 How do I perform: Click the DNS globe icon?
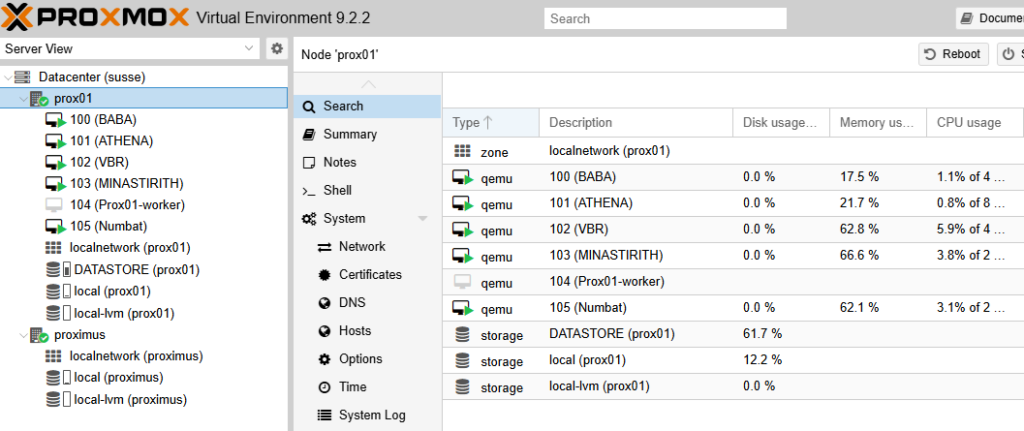click(325, 303)
